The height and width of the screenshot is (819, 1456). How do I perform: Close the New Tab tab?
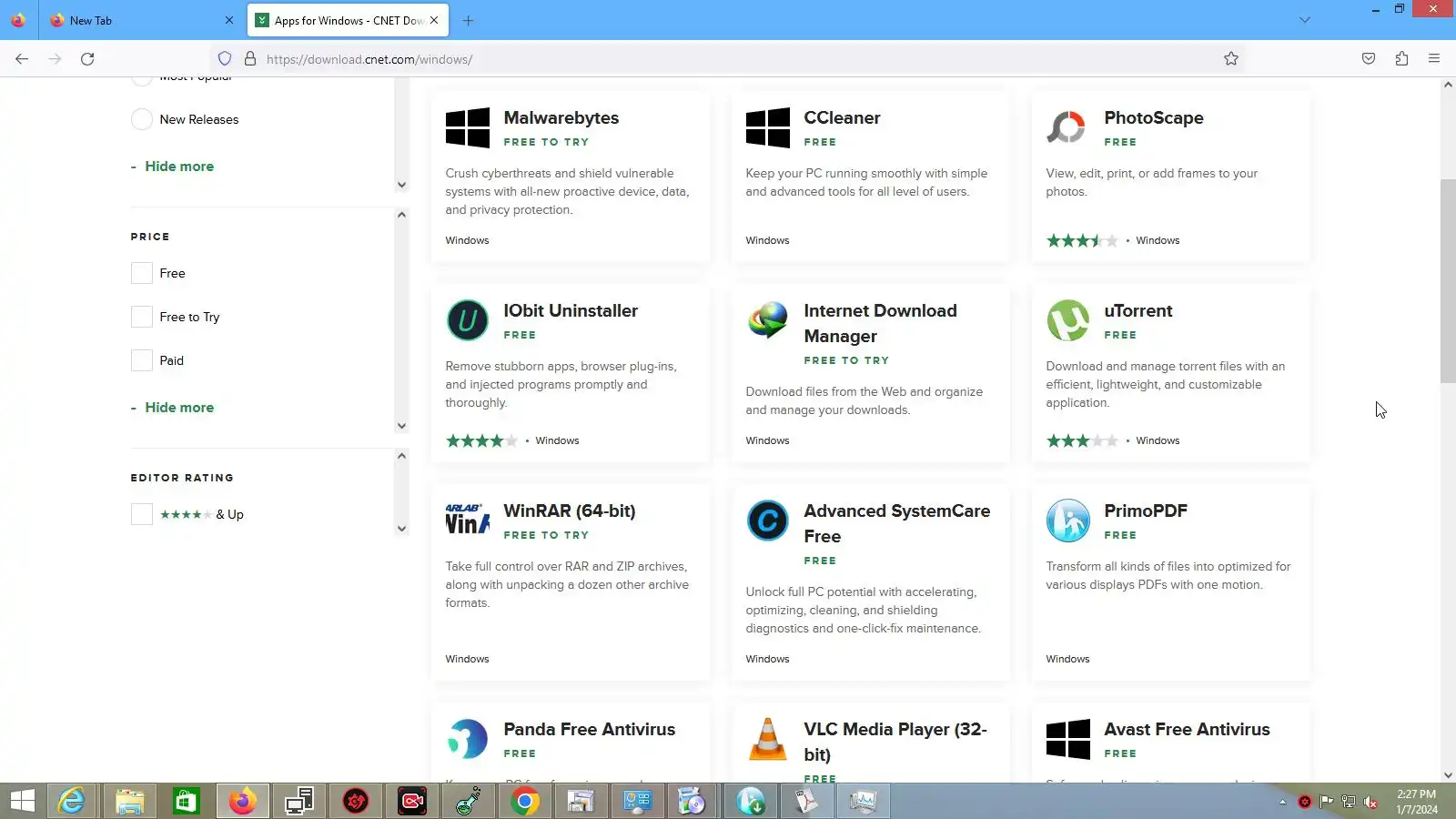point(228,20)
